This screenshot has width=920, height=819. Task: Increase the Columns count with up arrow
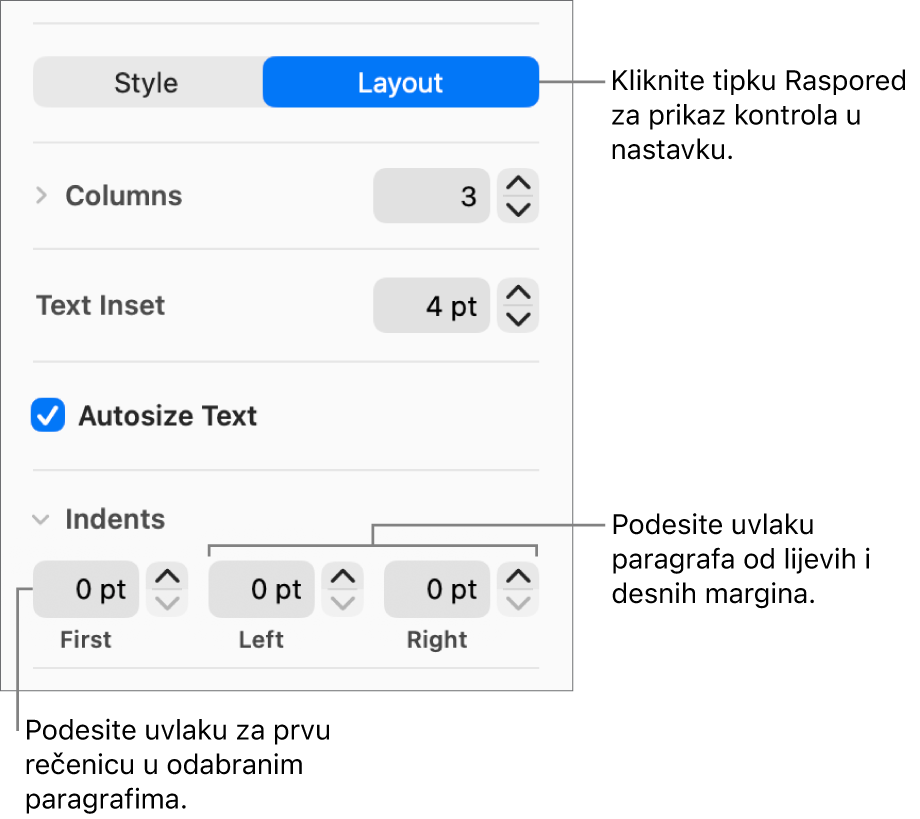tap(518, 183)
